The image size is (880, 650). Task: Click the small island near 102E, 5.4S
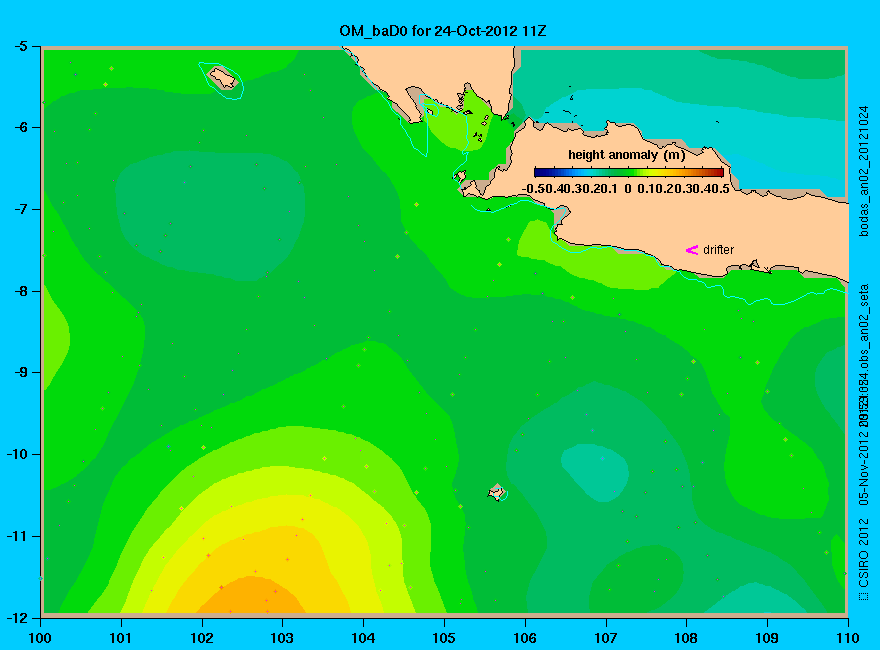tap(222, 77)
